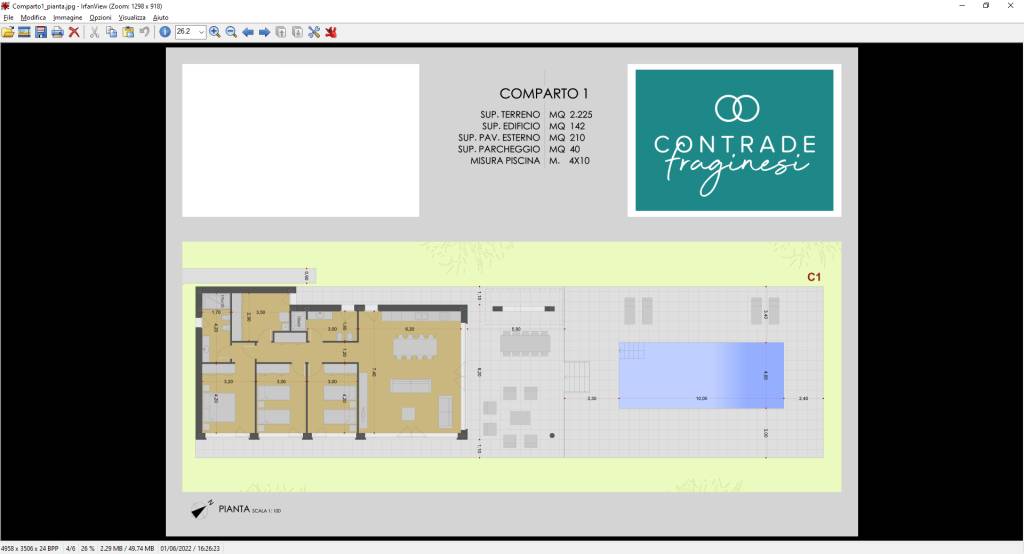
Task: Restore down the IrfanView window
Action: click(986, 6)
